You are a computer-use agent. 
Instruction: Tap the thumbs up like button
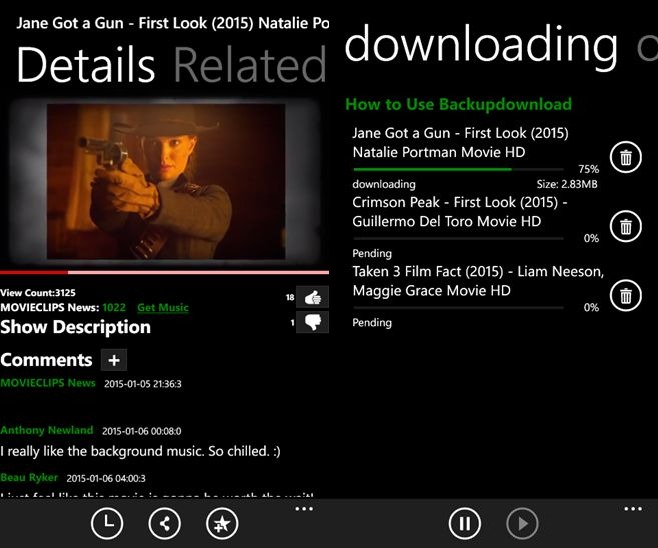313,297
